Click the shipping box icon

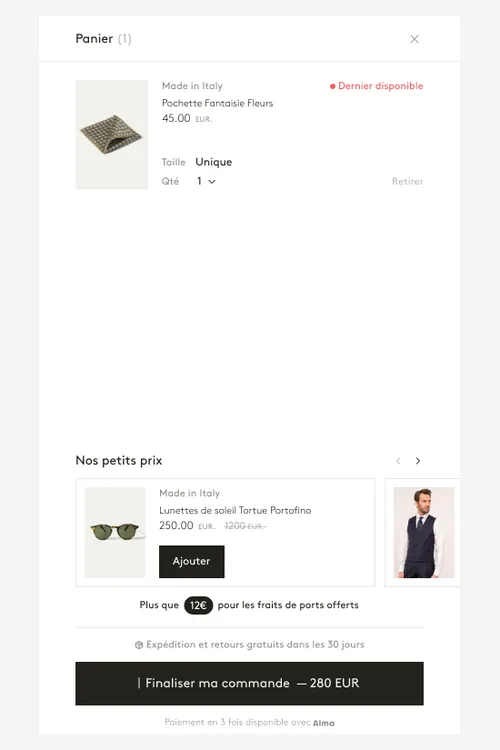pyautogui.click(x=139, y=645)
